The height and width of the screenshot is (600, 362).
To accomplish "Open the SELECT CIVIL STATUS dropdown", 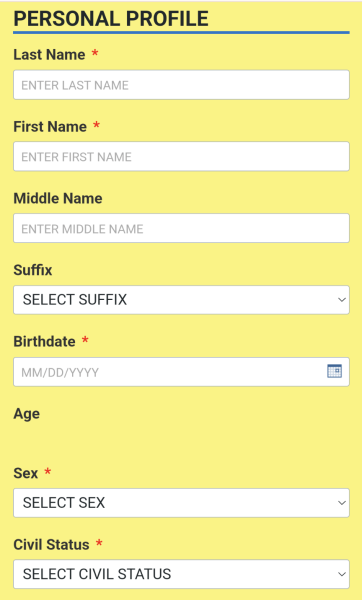I will [x=181, y=574].
